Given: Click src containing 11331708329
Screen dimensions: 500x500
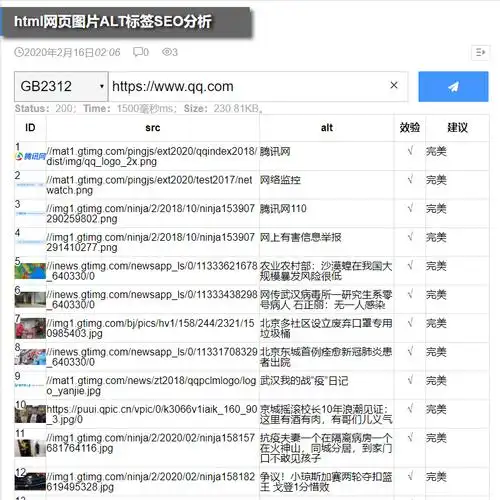Looking at the screenshot, I should pos(152,357).
